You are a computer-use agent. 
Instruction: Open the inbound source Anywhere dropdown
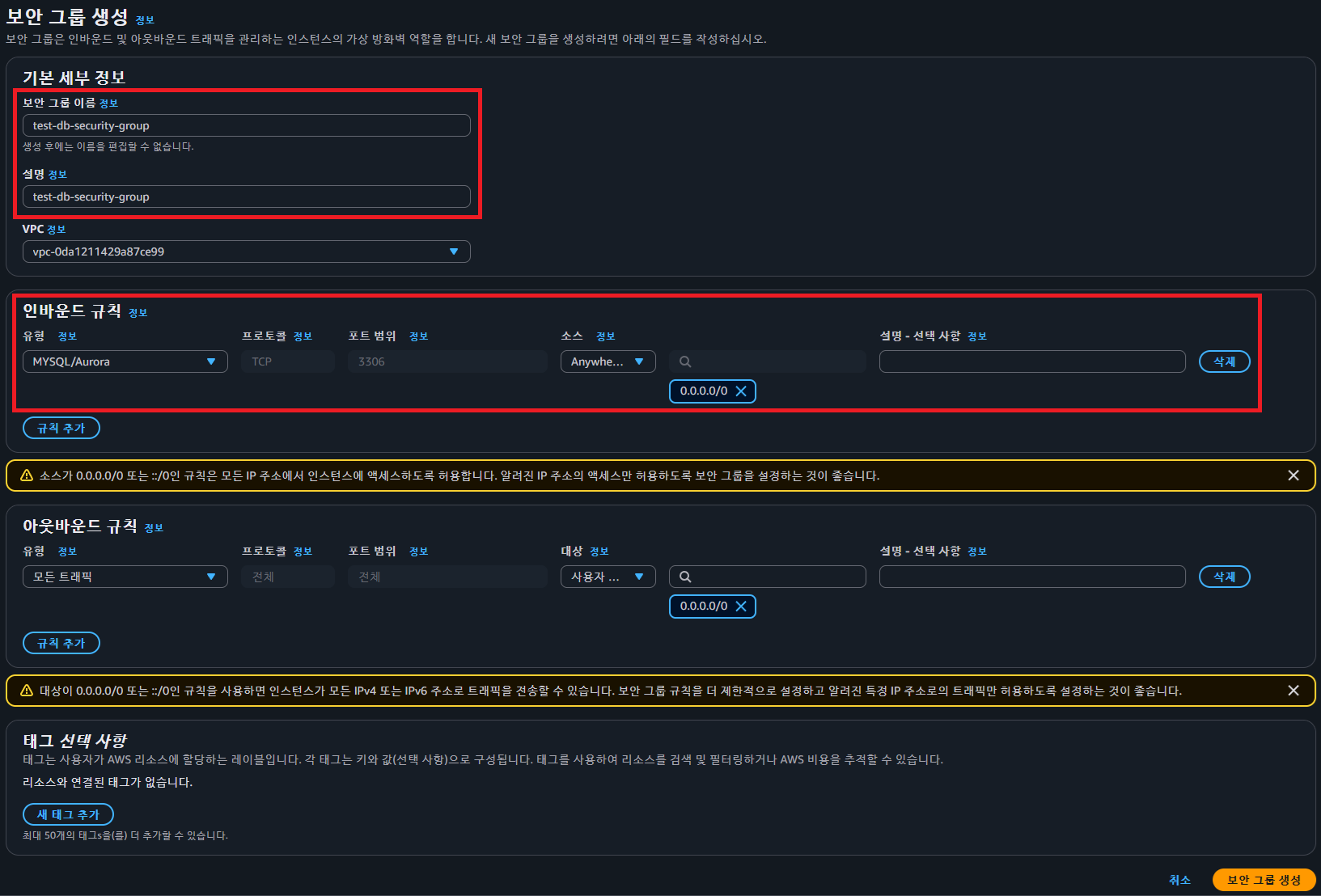click(608, 361)
